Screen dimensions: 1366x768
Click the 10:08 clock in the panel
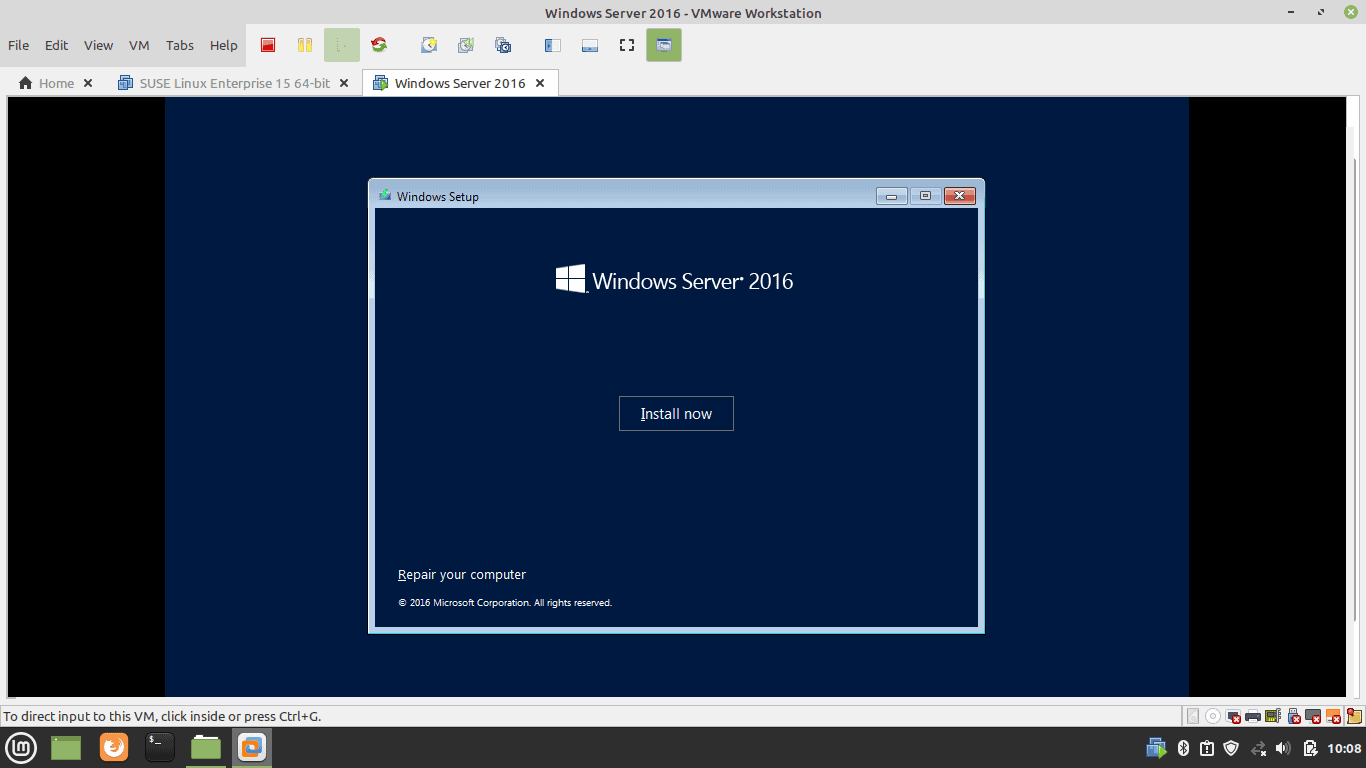click(1344, 748)
